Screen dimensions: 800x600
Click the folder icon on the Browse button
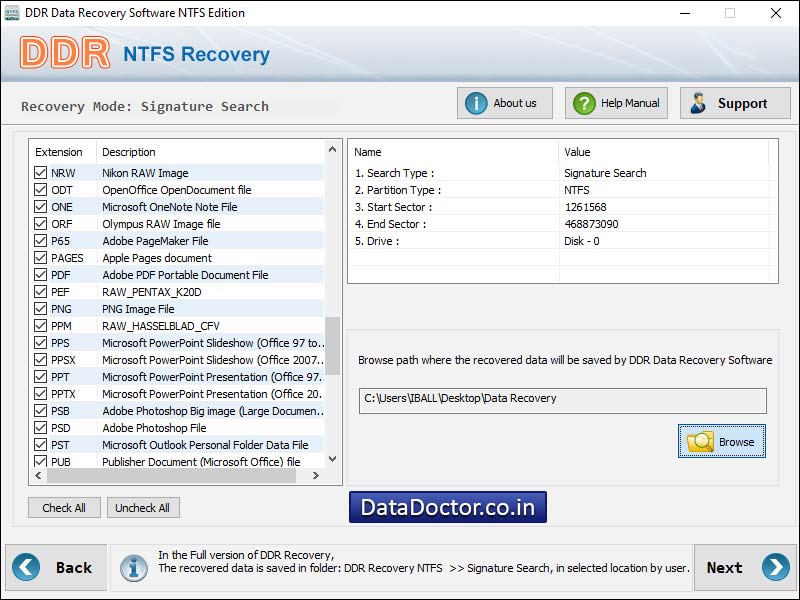[x=698, y=441]
